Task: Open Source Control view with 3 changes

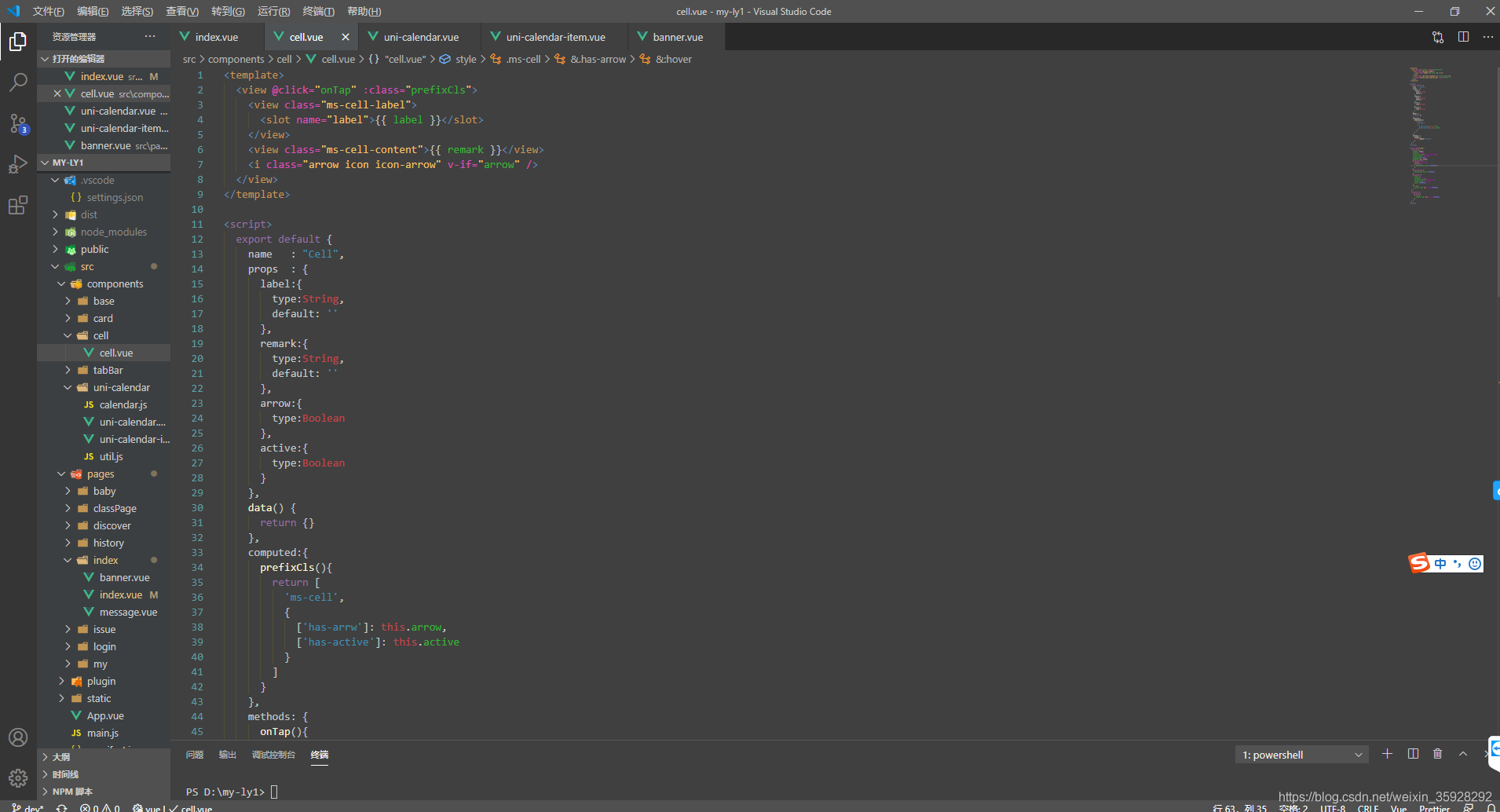Action: coord(18,123)
